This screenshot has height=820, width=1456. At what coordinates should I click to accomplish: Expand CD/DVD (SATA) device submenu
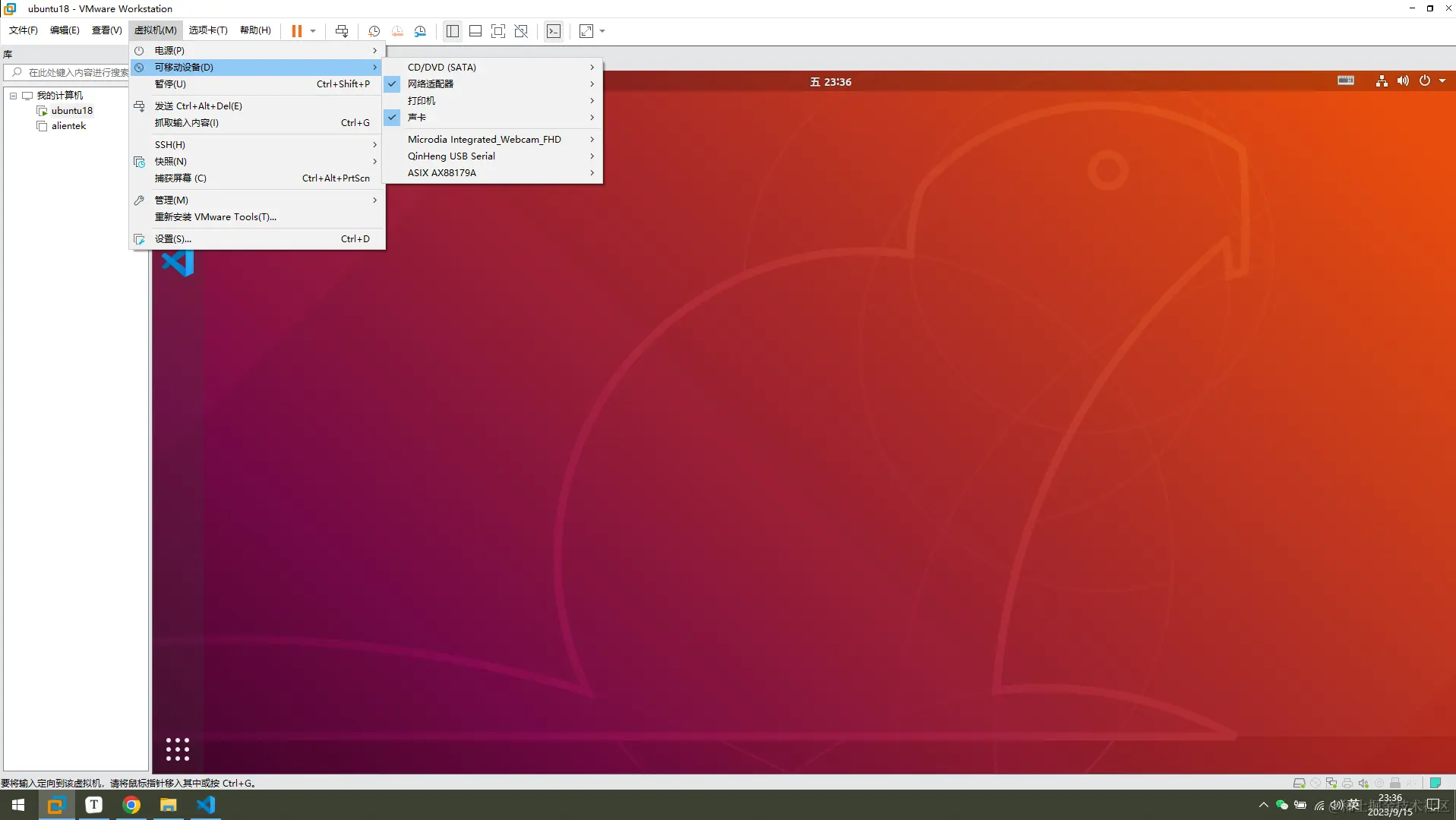[x=492, y=67]
